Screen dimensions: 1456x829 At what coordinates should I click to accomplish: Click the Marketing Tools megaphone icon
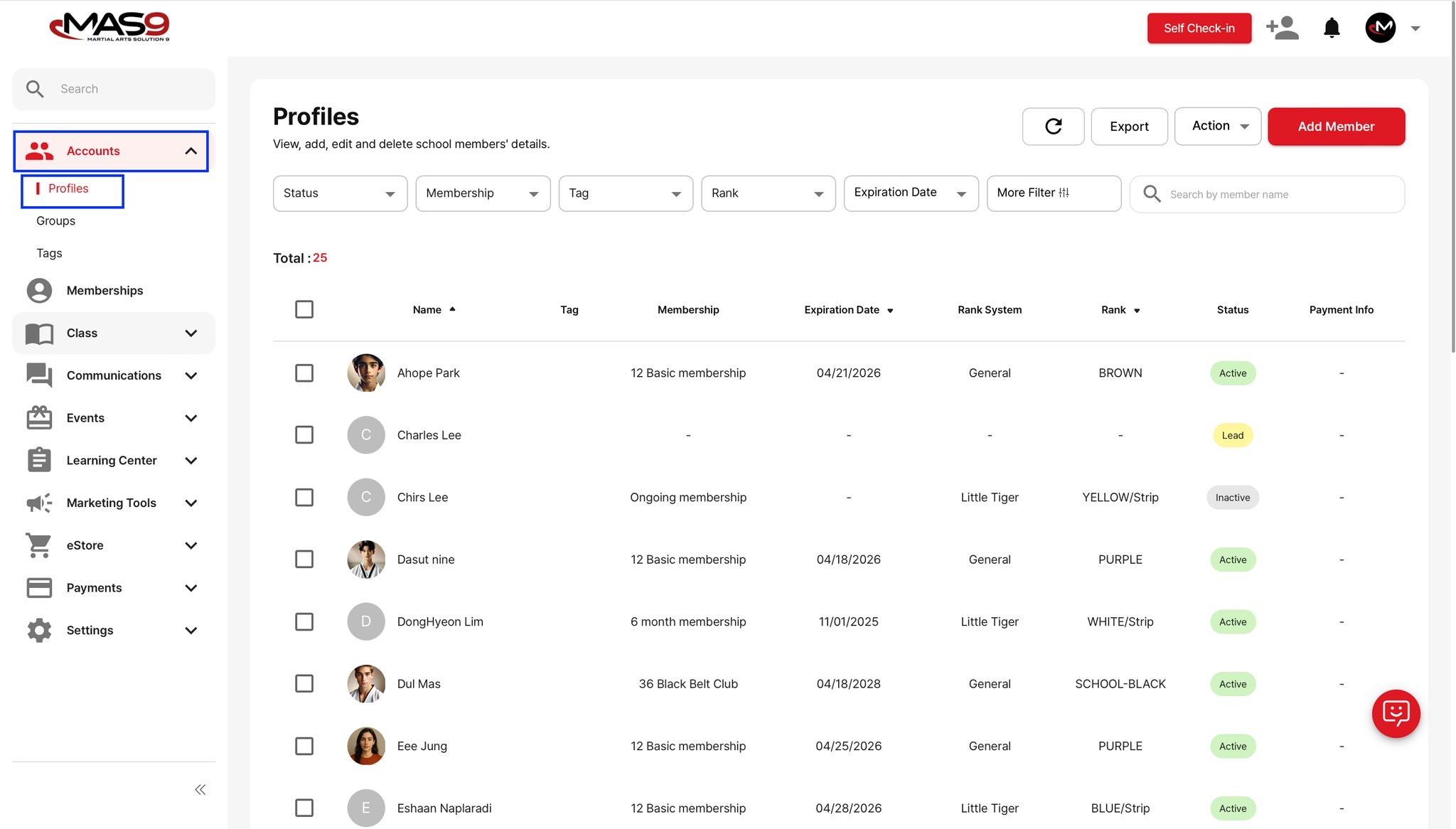(x=39, y=503)
